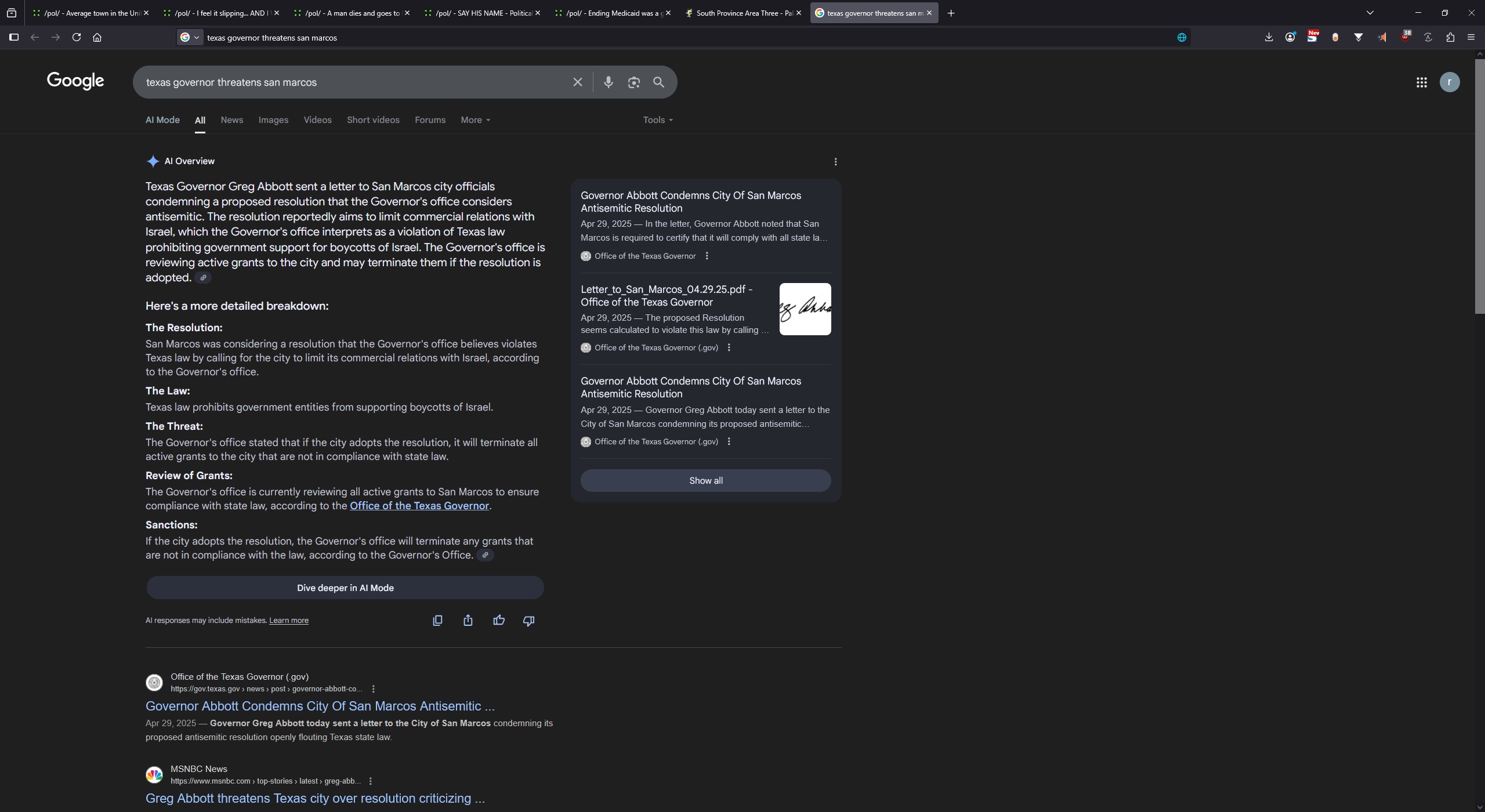Switch to AI Mode tab
The width and height of the screenshot is (1485, 812).
point(162,120)
